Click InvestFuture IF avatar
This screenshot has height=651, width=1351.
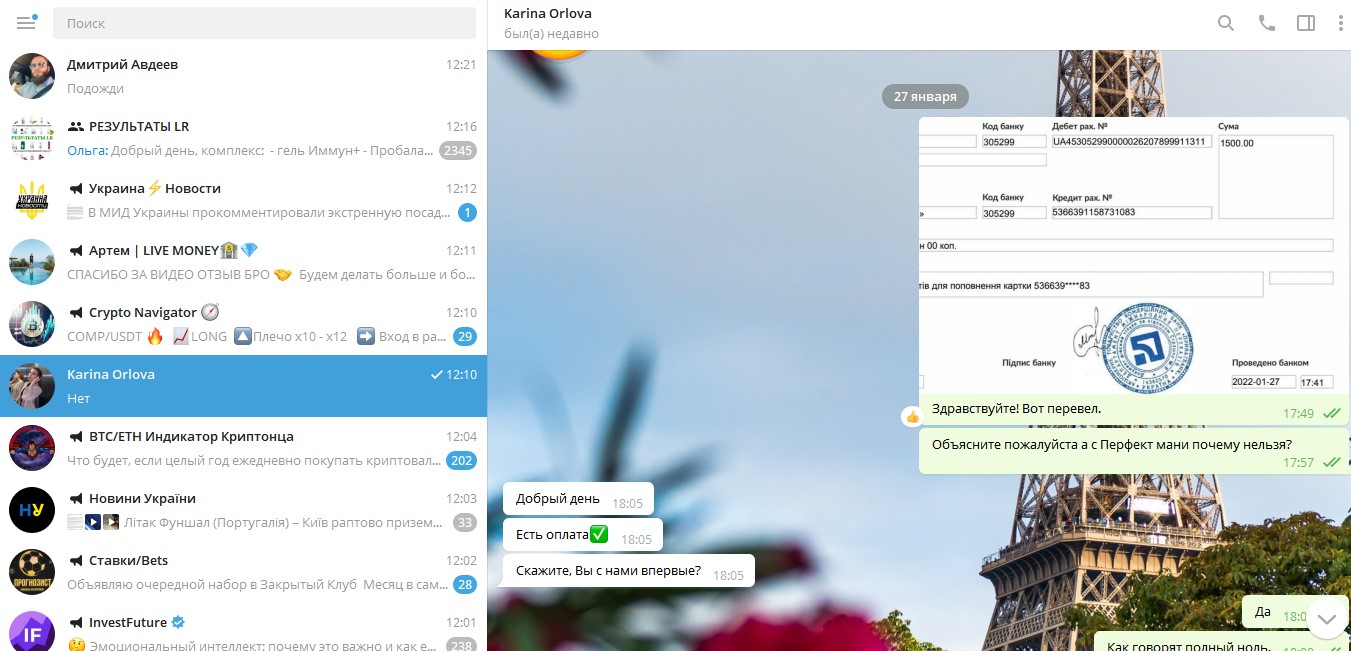(32, 631)
